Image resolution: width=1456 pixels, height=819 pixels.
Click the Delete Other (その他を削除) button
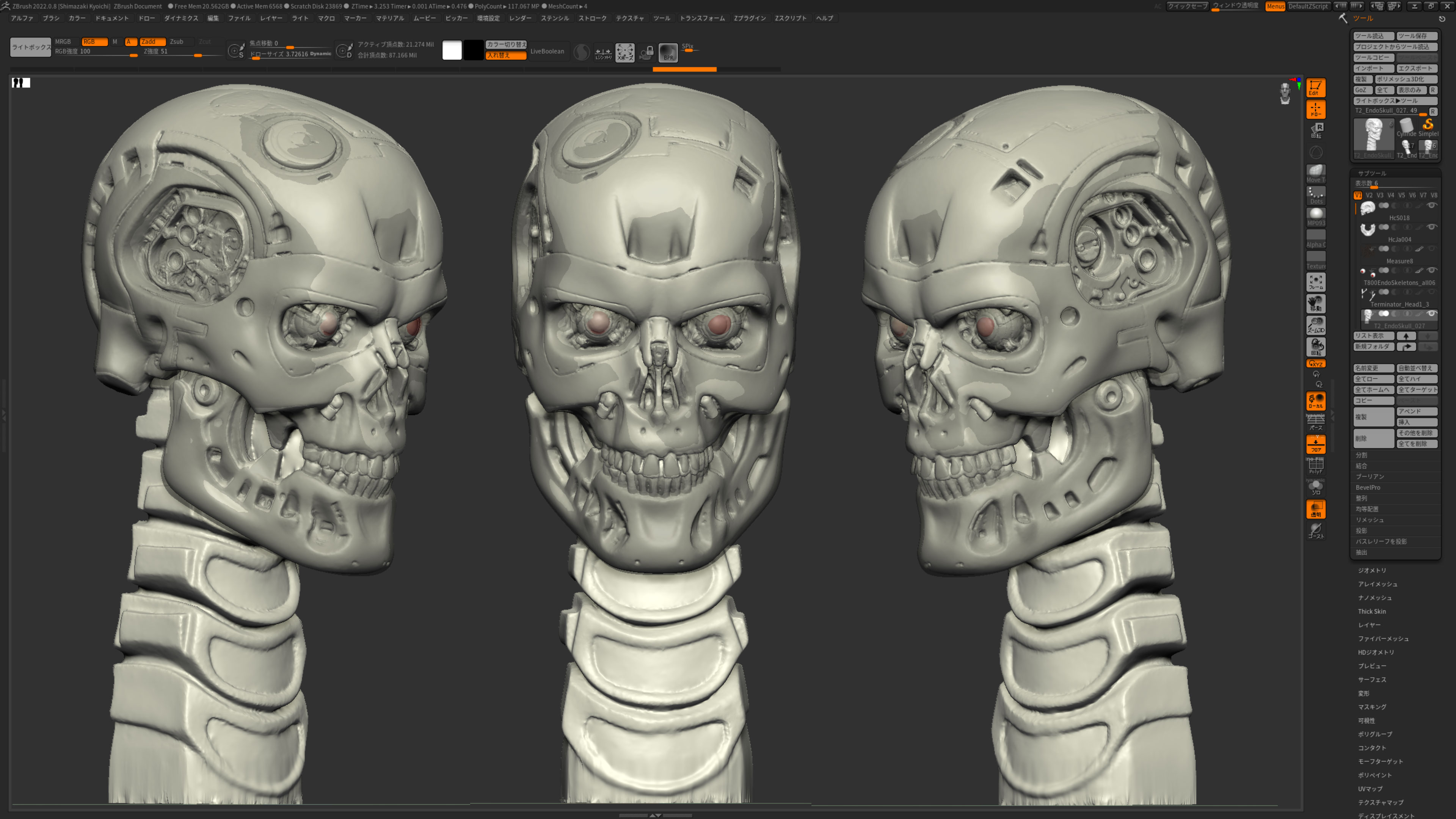coord(1417,433)
